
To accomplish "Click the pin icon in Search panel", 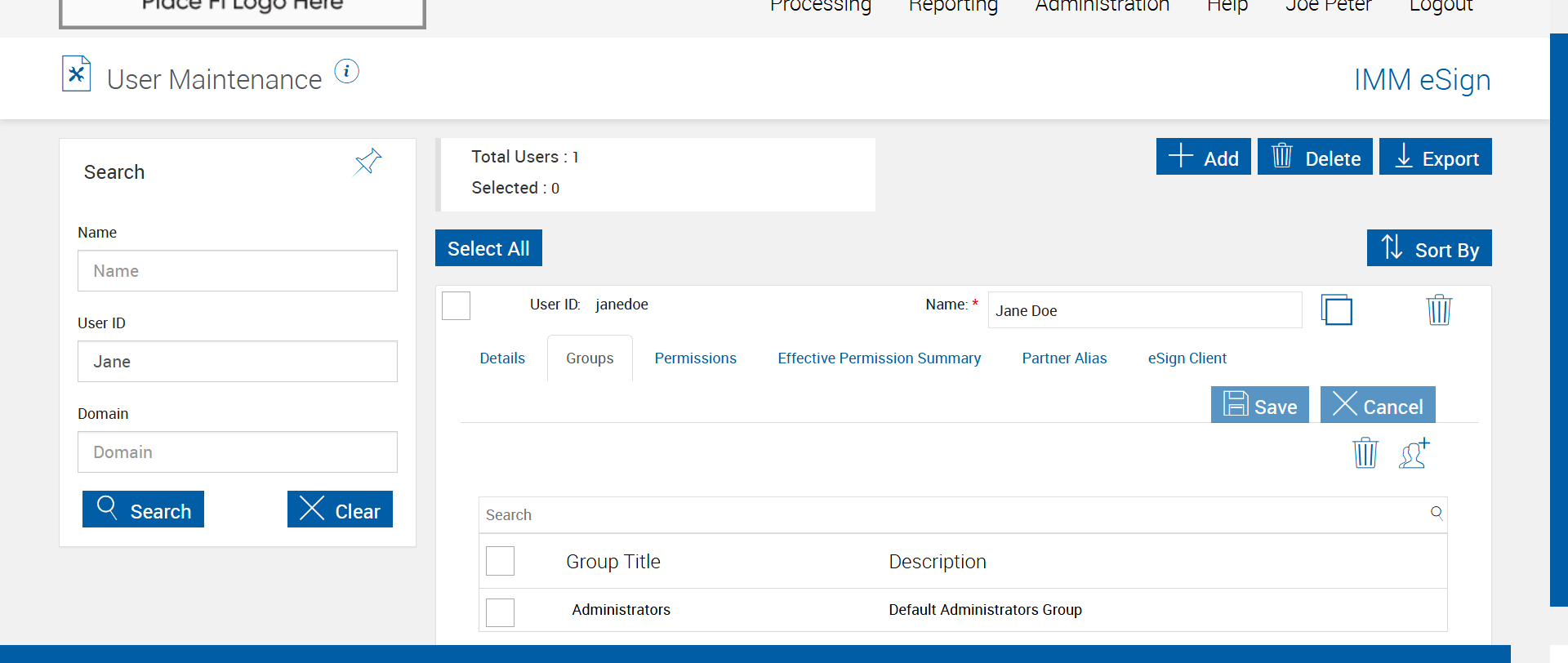I will pyautogui.click(x=367, y=161).
